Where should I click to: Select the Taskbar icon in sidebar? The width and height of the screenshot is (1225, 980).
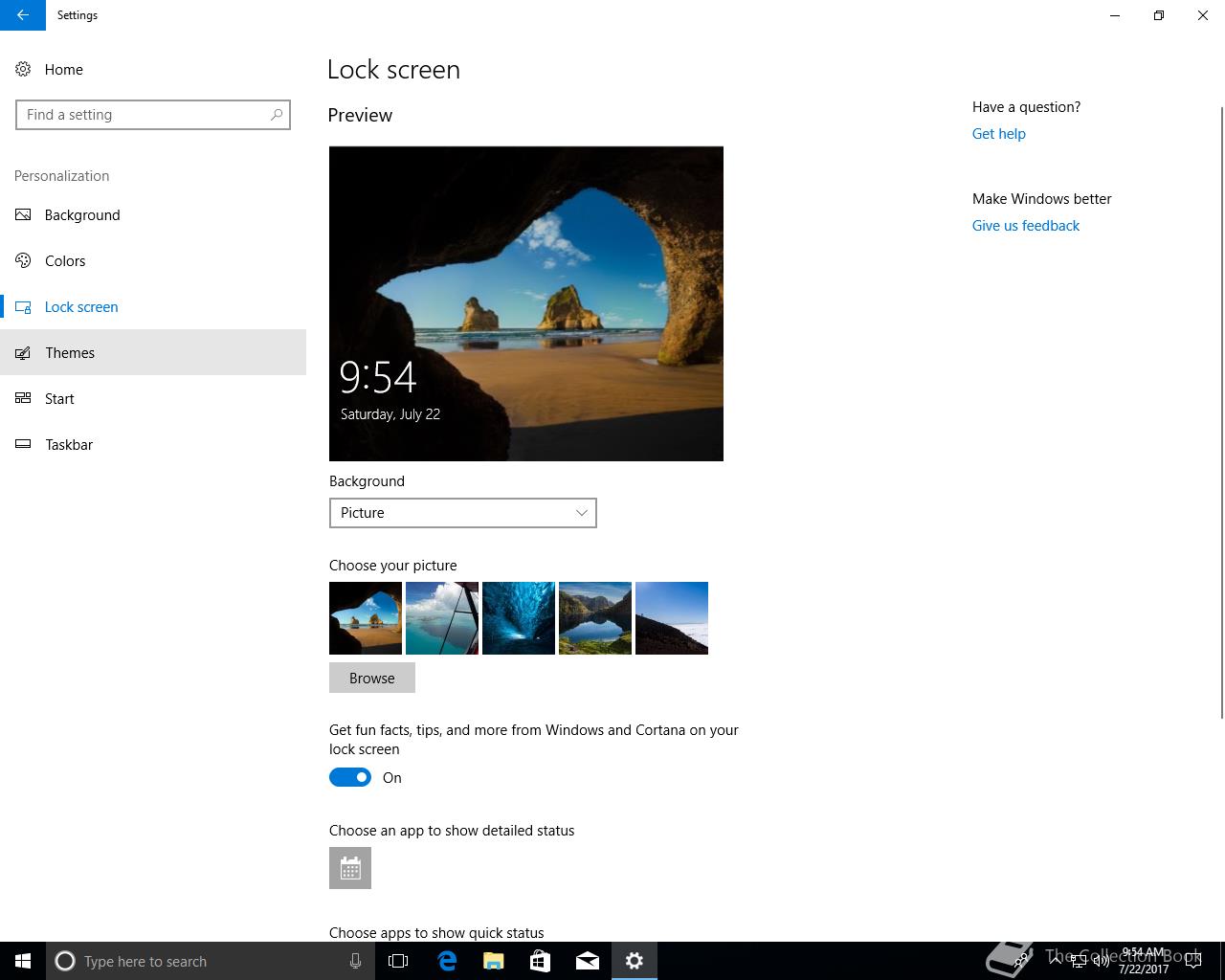[23, 444]
